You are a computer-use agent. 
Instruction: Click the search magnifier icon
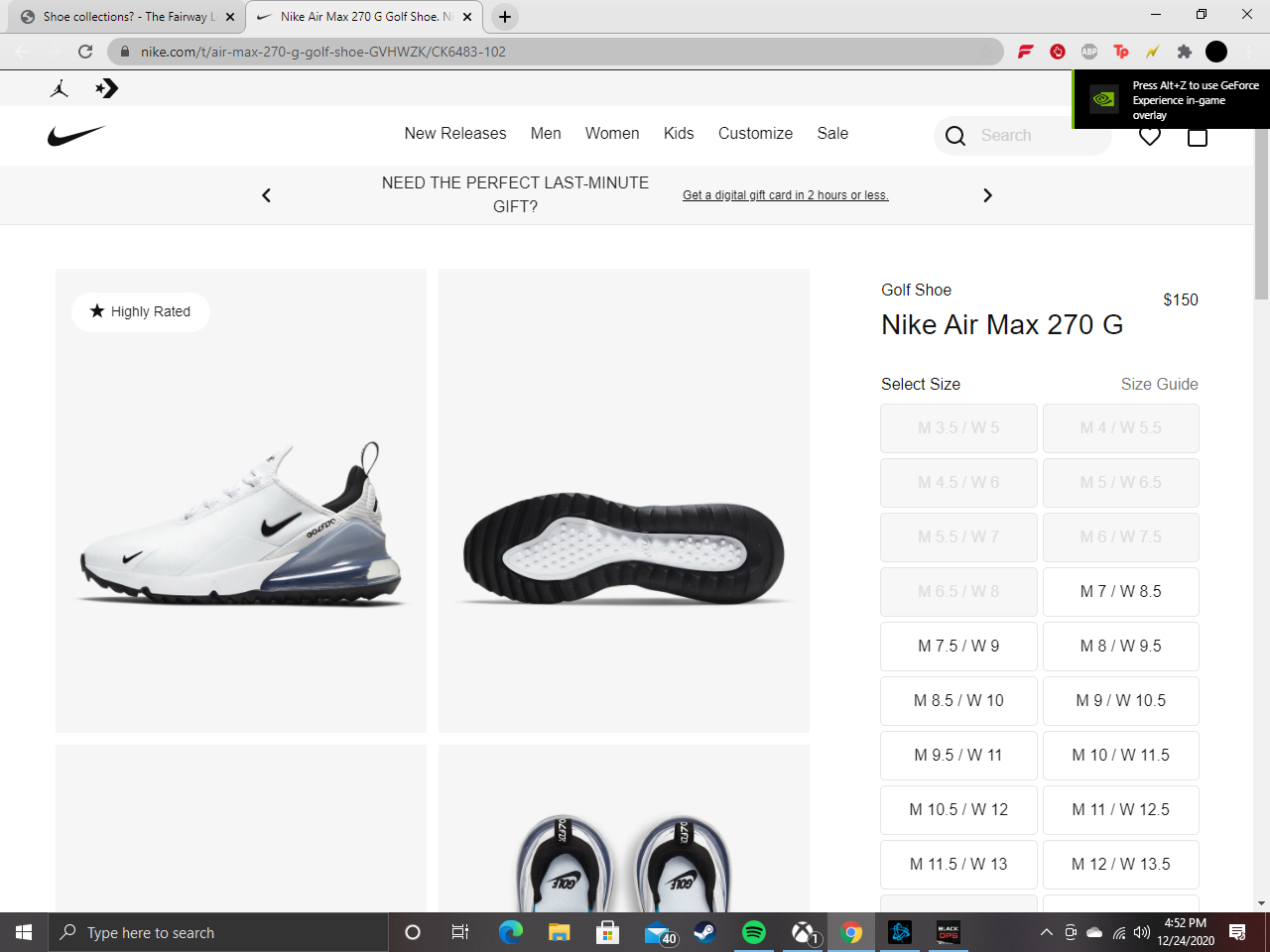coord(955,136)
